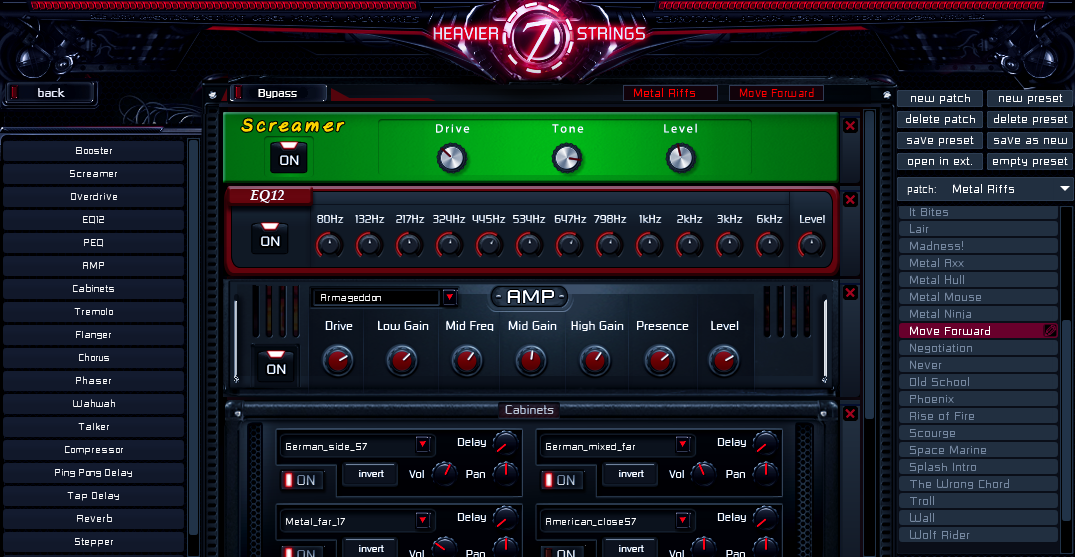Remove the Cabinets module with its red X
This screenshot has width=1075, height=557.
850,414
